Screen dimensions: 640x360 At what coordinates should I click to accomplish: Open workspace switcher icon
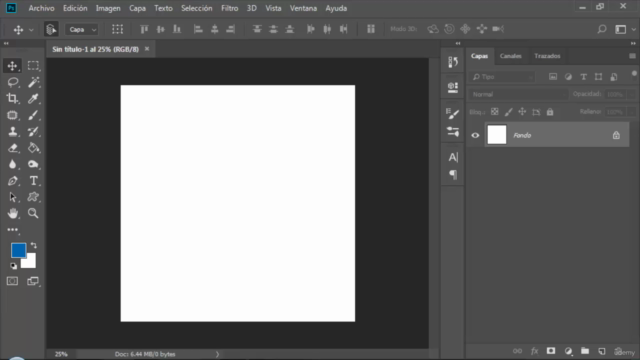coord(620,29)
